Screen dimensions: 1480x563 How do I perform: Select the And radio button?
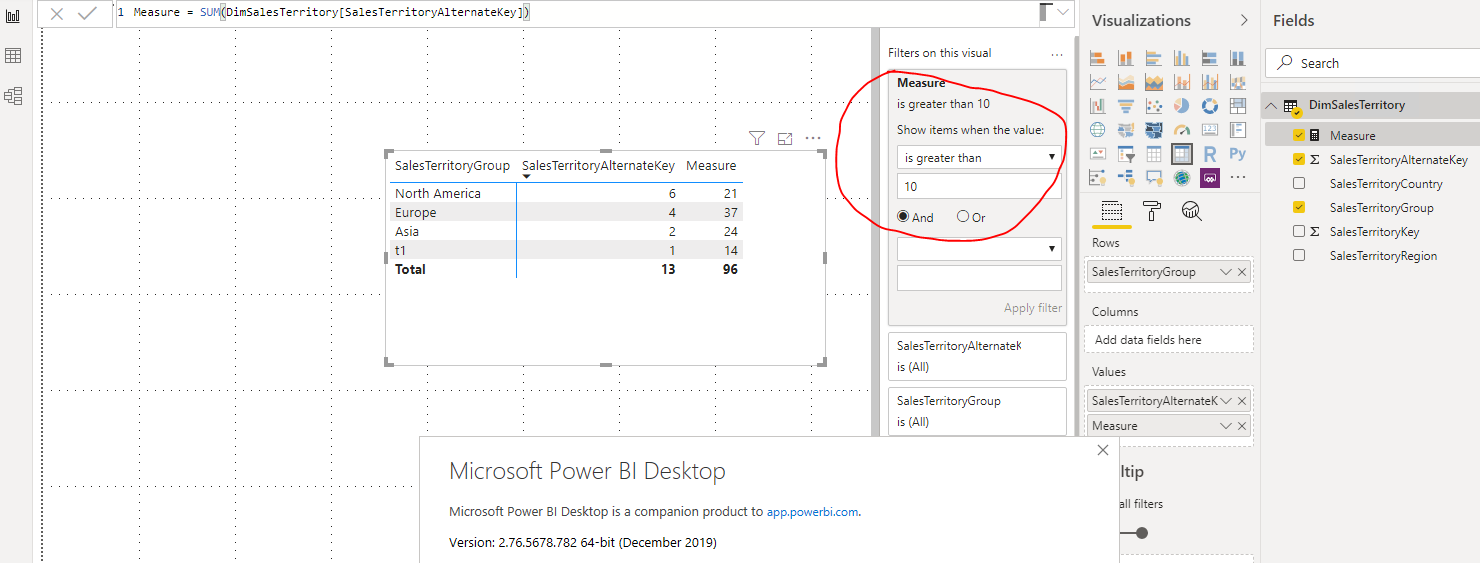pos(903,217)
